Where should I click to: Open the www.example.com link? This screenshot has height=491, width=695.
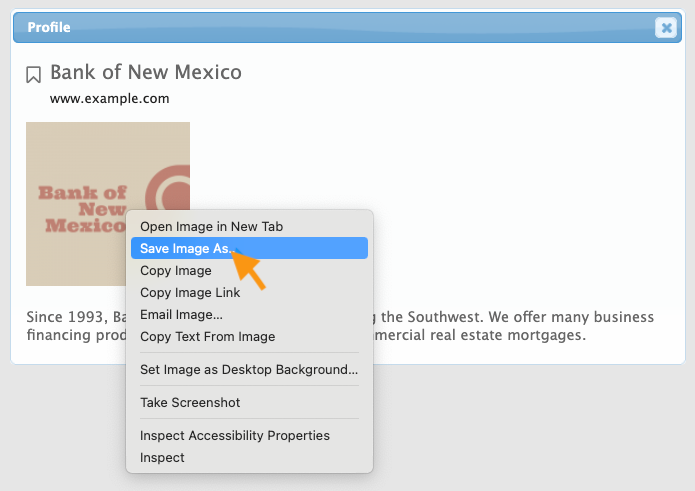(x=109, y=98)
